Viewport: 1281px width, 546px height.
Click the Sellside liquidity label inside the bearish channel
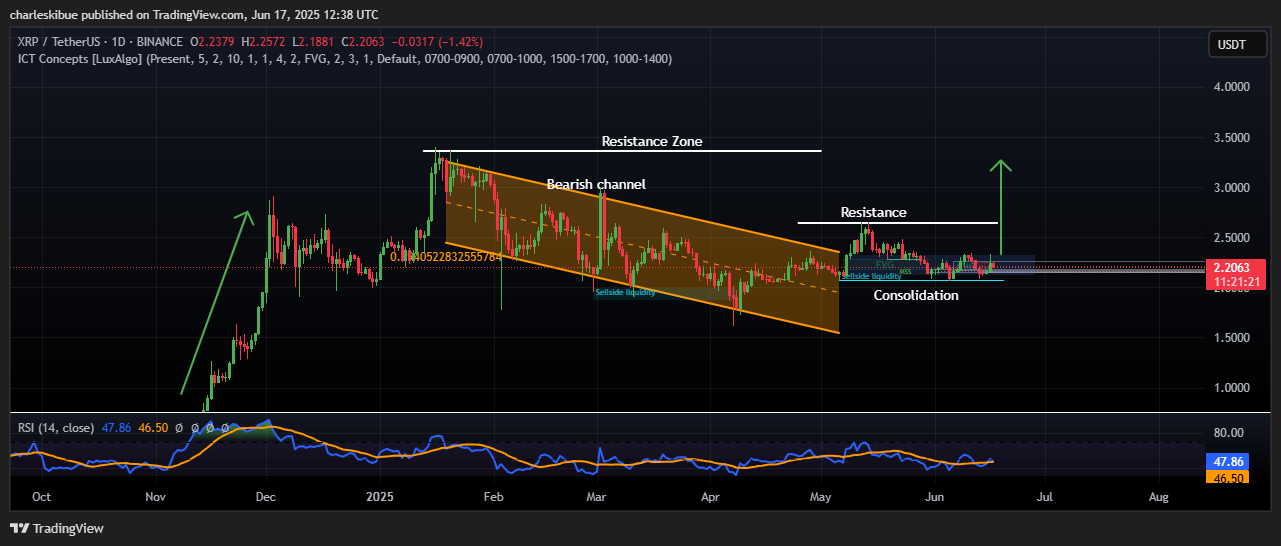pos(624,291)
